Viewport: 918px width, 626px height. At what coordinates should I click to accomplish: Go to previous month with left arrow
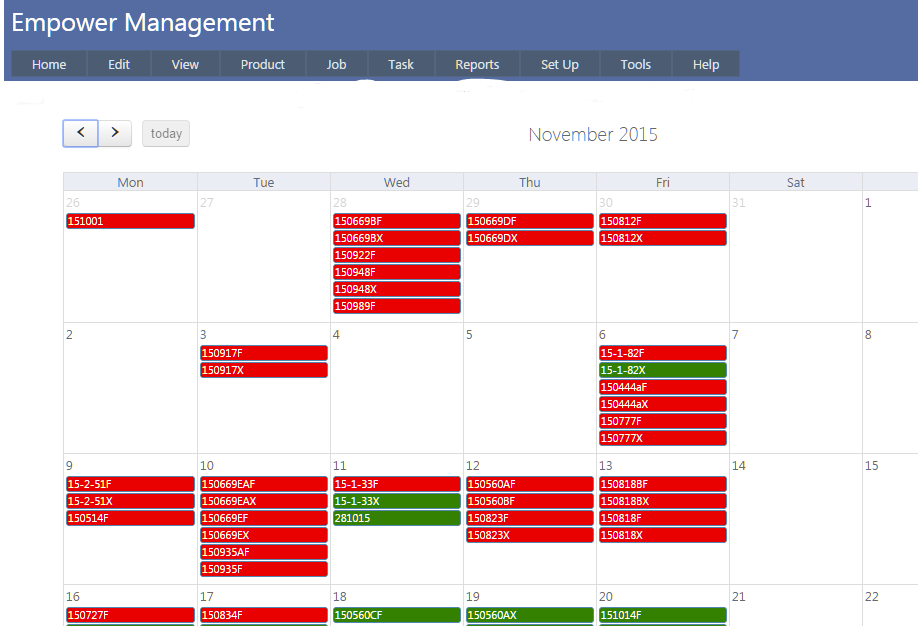tap(80, 133)
